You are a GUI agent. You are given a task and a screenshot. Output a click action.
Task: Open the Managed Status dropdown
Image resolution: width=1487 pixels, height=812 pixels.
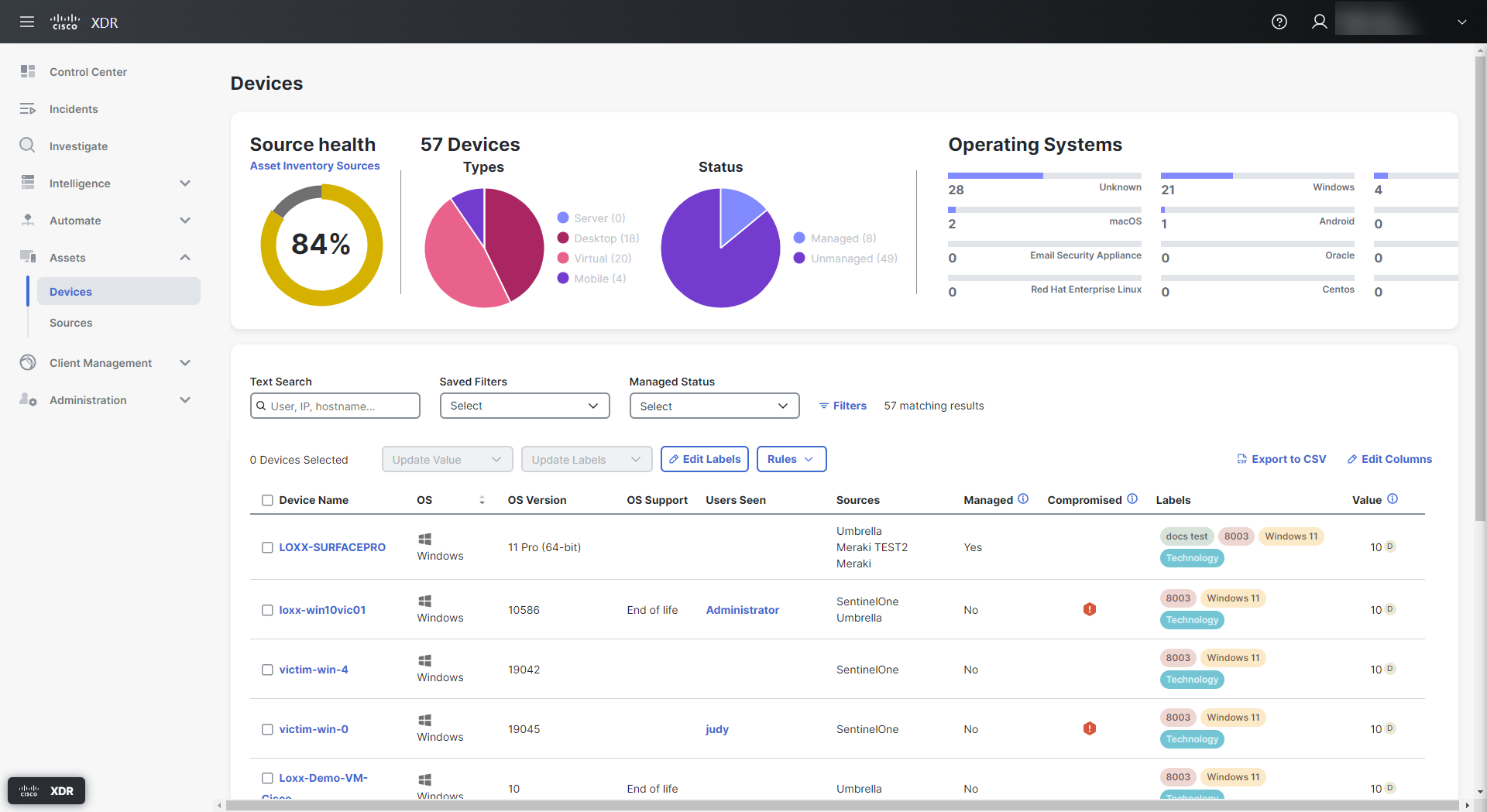pos(714,406)
